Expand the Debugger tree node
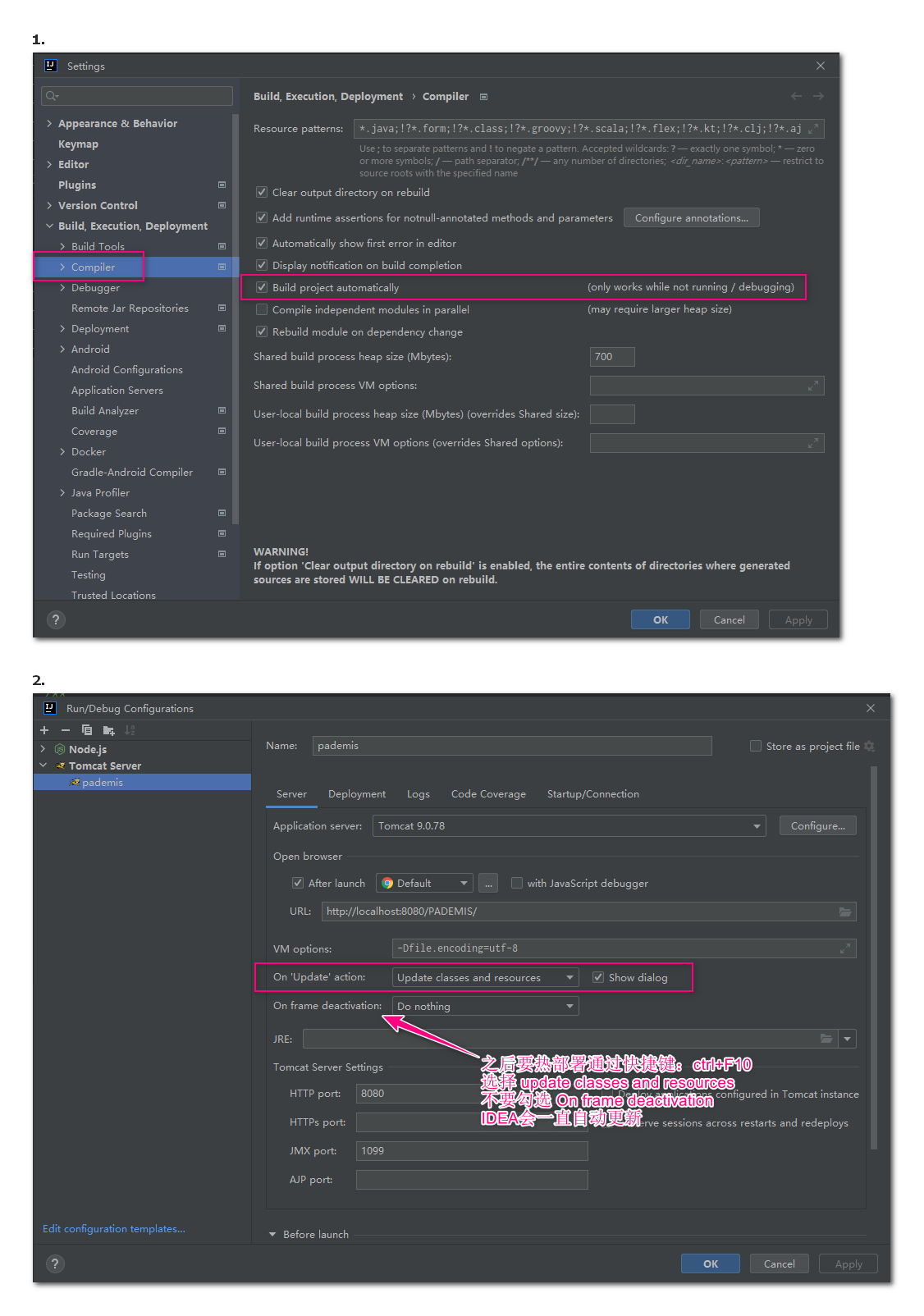The image size is (924, 1316). click(62, 287)
